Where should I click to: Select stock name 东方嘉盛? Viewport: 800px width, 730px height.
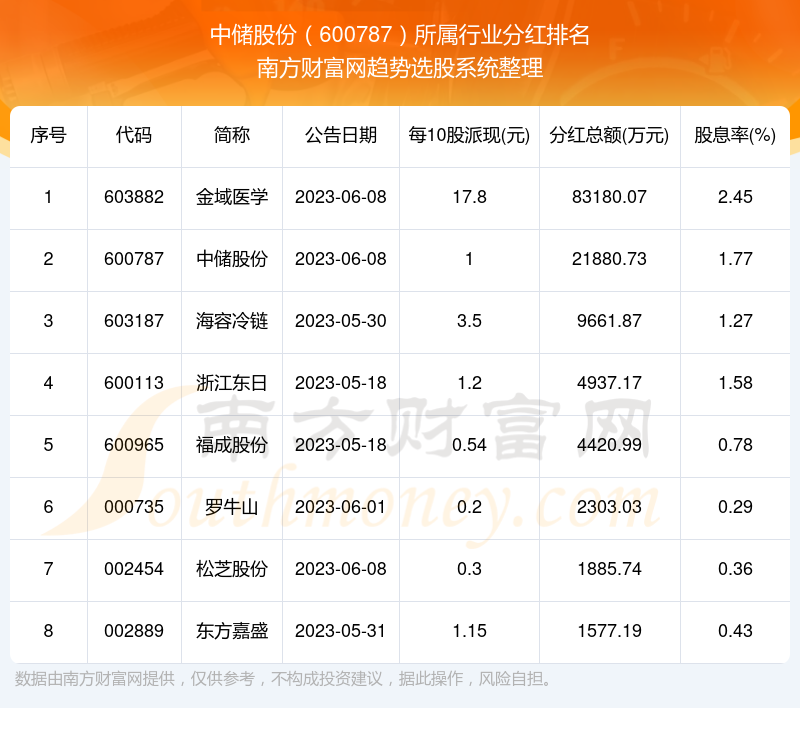[x=232, y=631]
